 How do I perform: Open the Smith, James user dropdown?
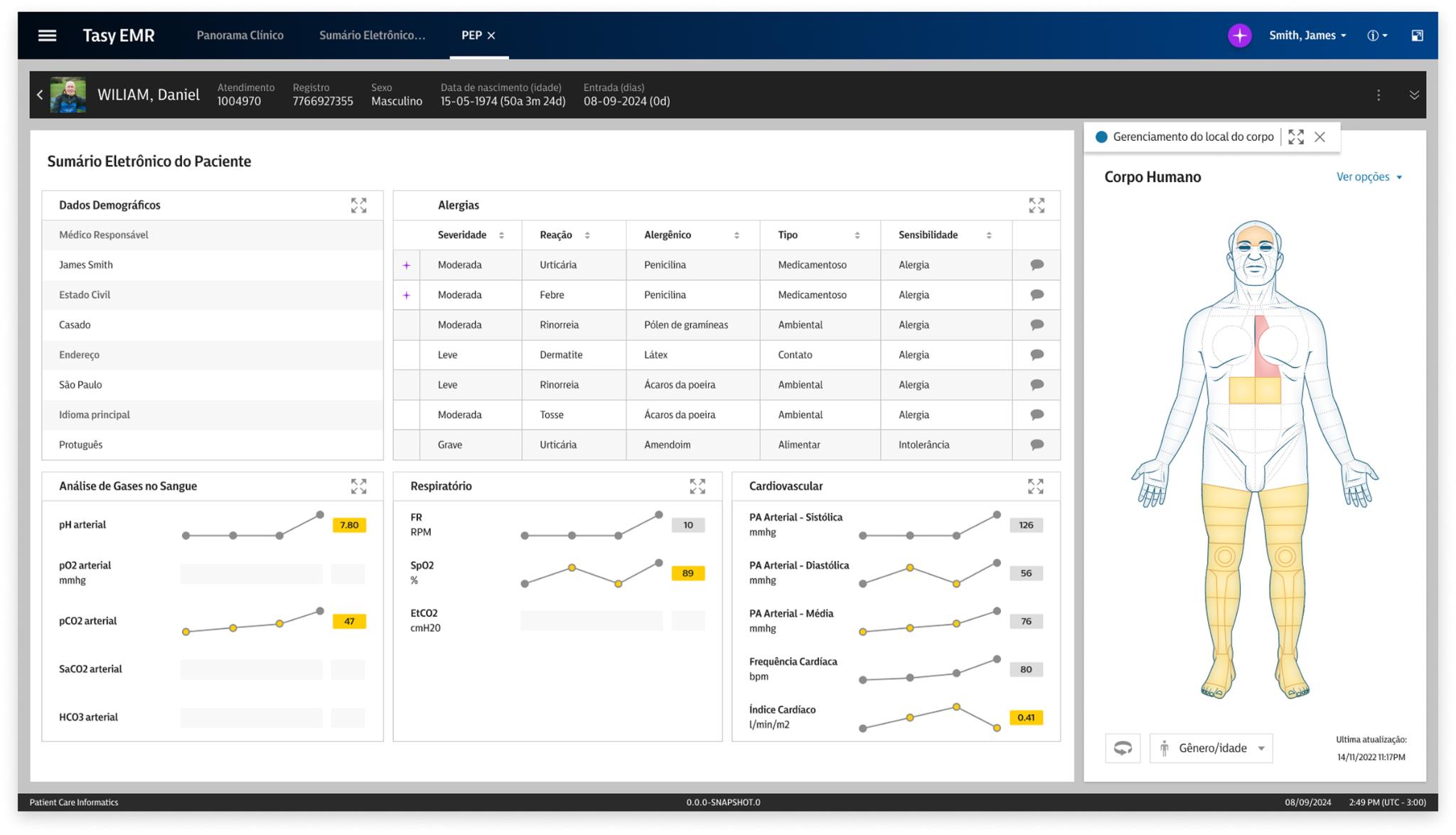(1307, 36)
